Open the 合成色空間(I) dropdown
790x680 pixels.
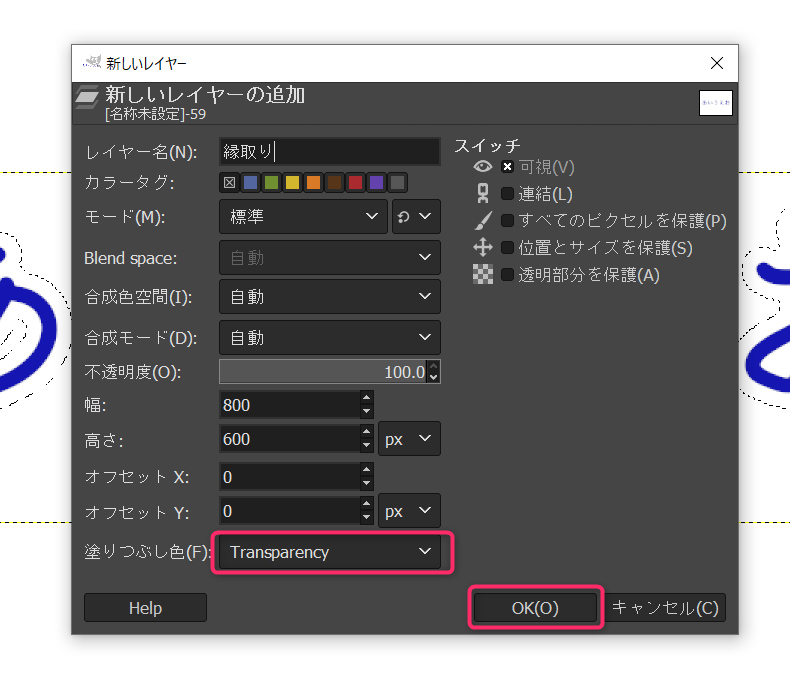[x=330, y=297]
